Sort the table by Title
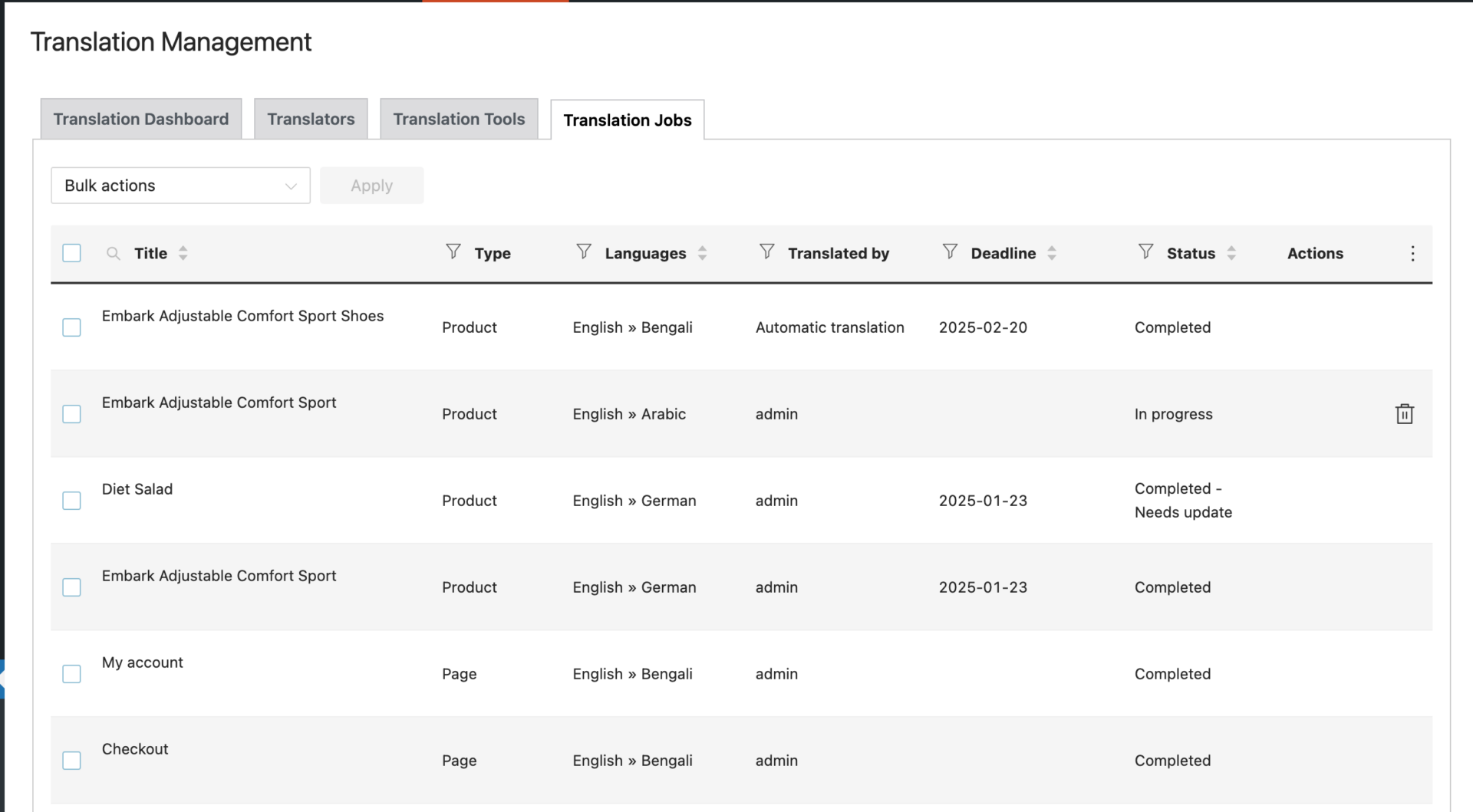1473x812 pixels. pos(183,253)
